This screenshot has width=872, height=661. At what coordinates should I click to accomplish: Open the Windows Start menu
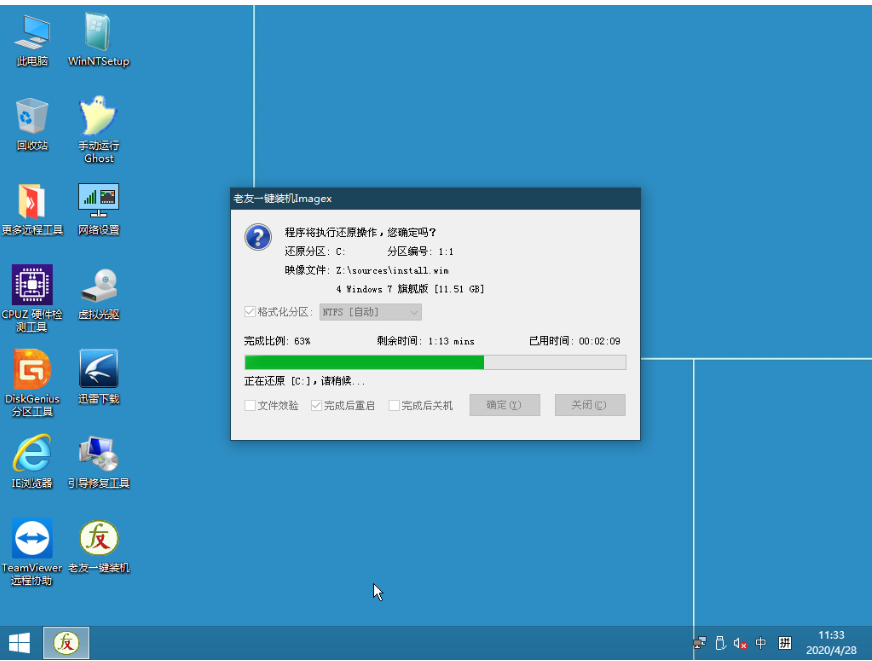pos(19,643)
